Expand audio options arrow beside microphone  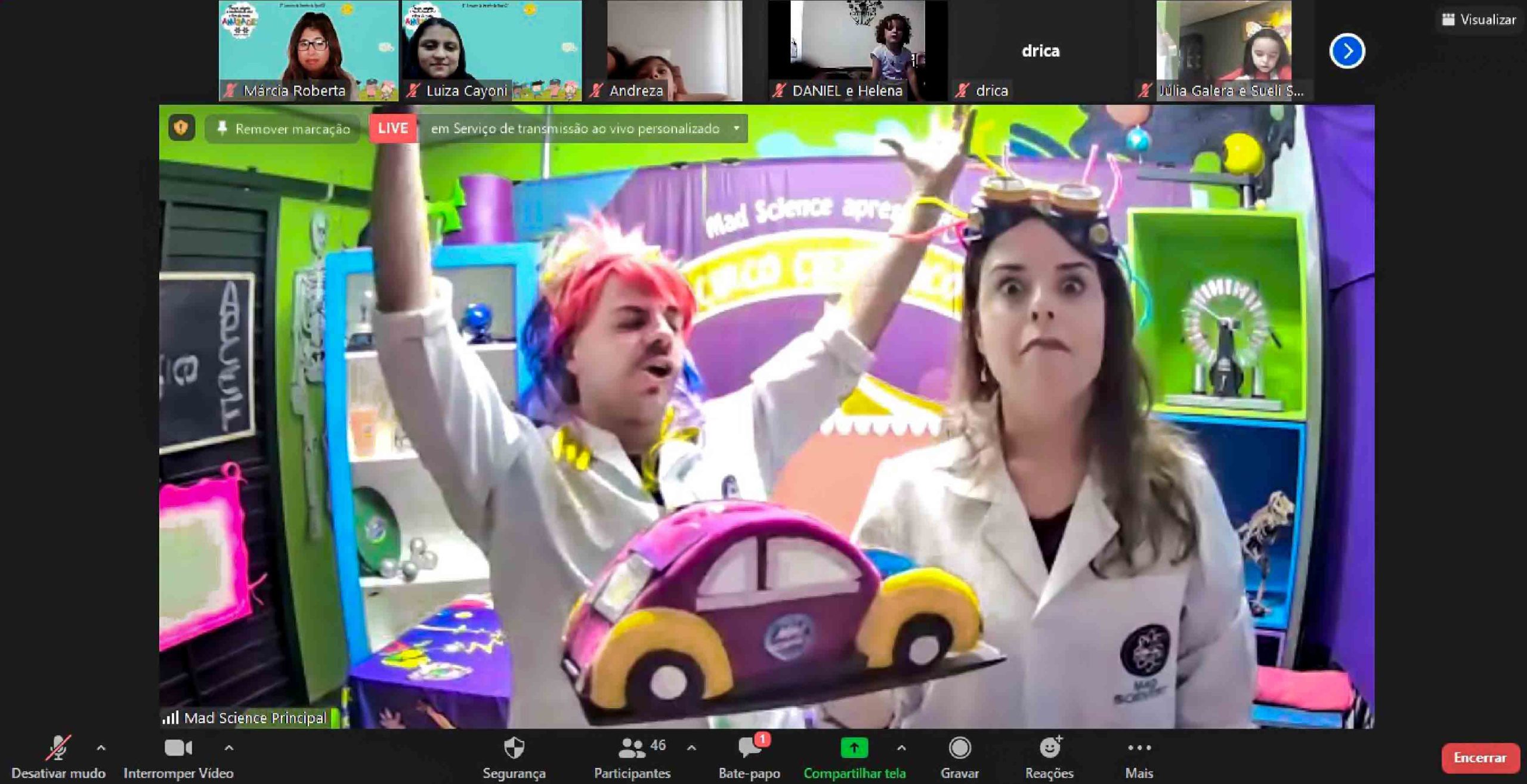click(x=101, y=748)
